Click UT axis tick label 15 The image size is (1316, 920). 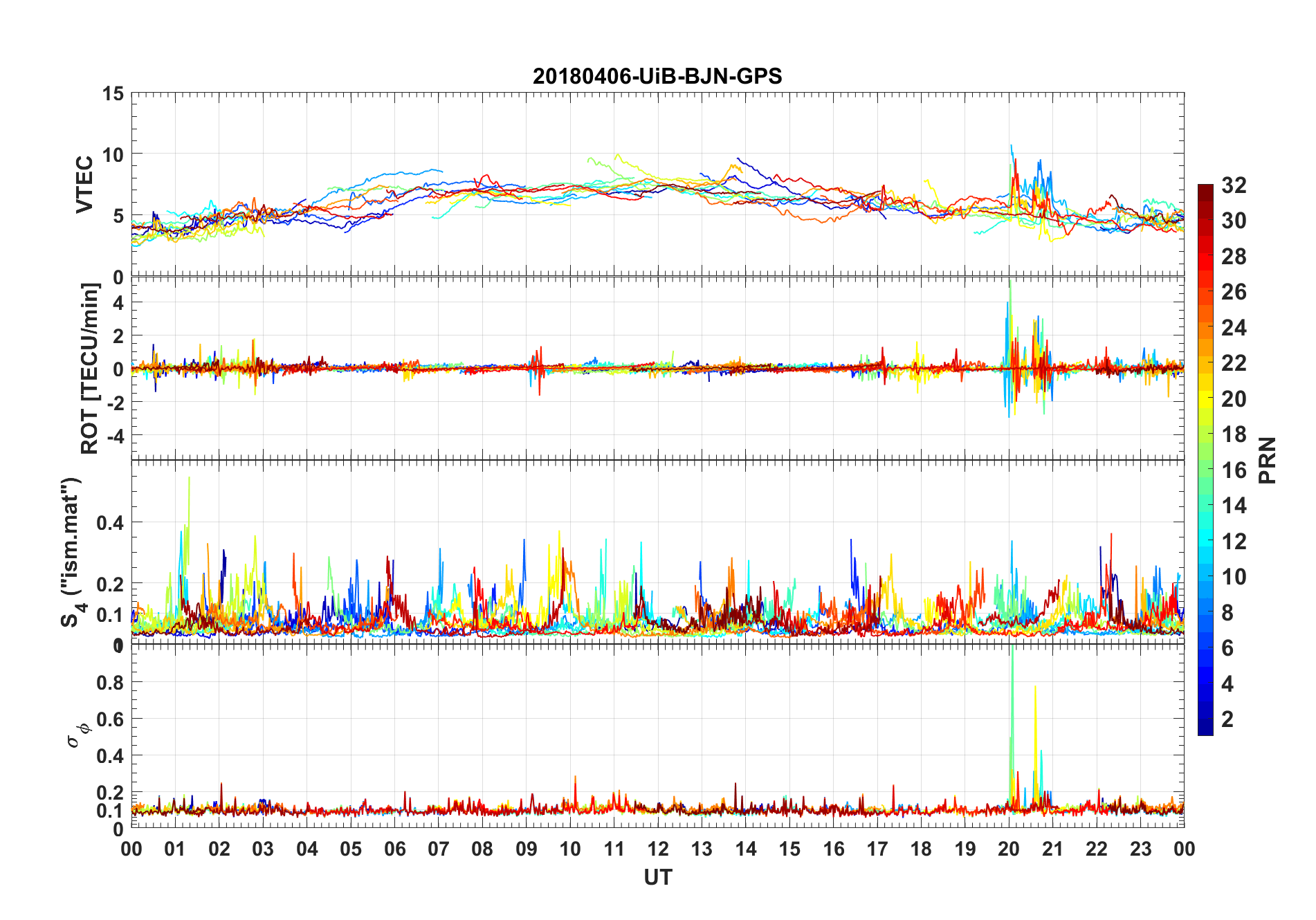click(789, 849)
